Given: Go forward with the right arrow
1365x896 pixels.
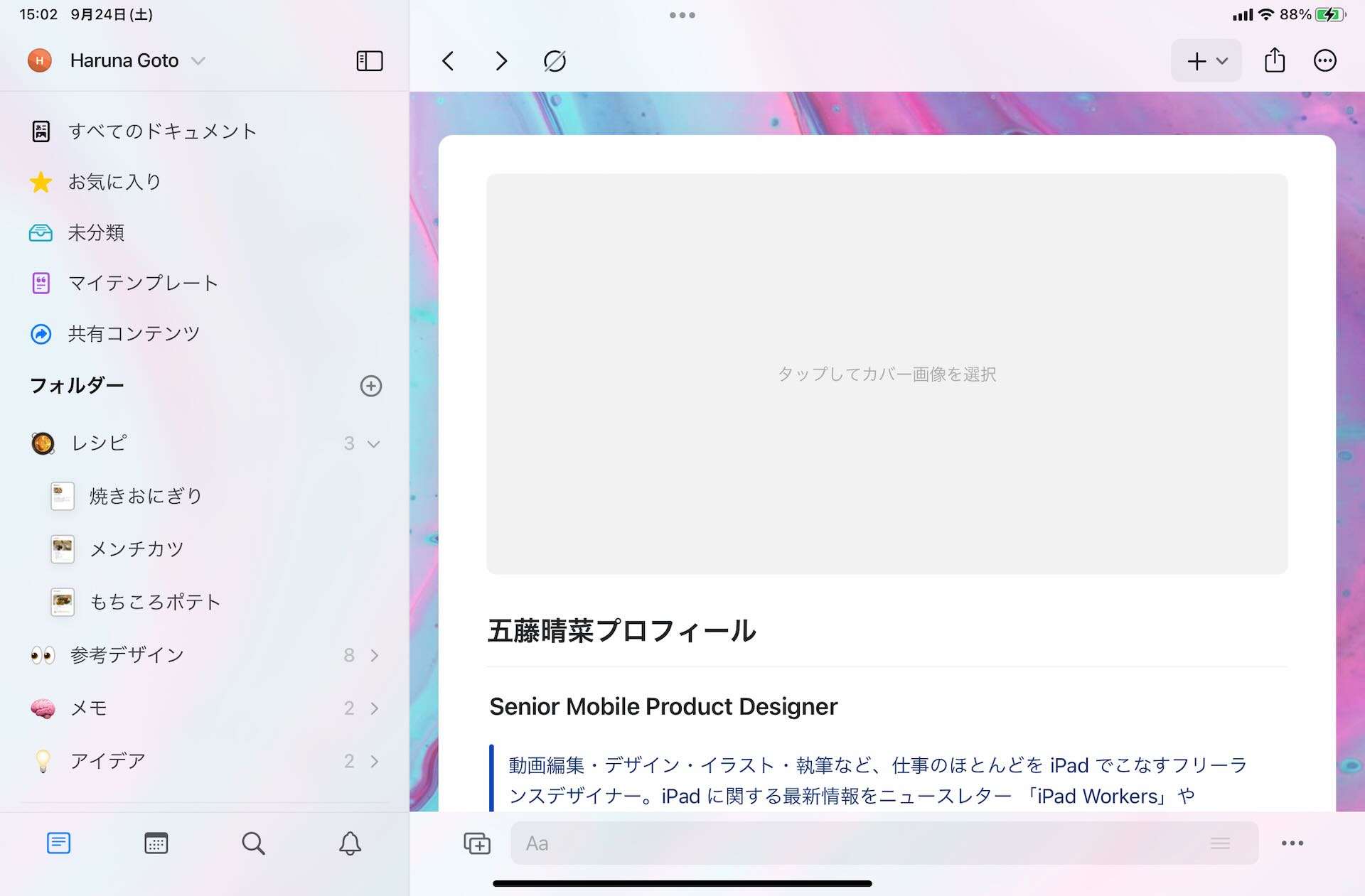Looking at the screenshot, I should click(x=501, y=61).
